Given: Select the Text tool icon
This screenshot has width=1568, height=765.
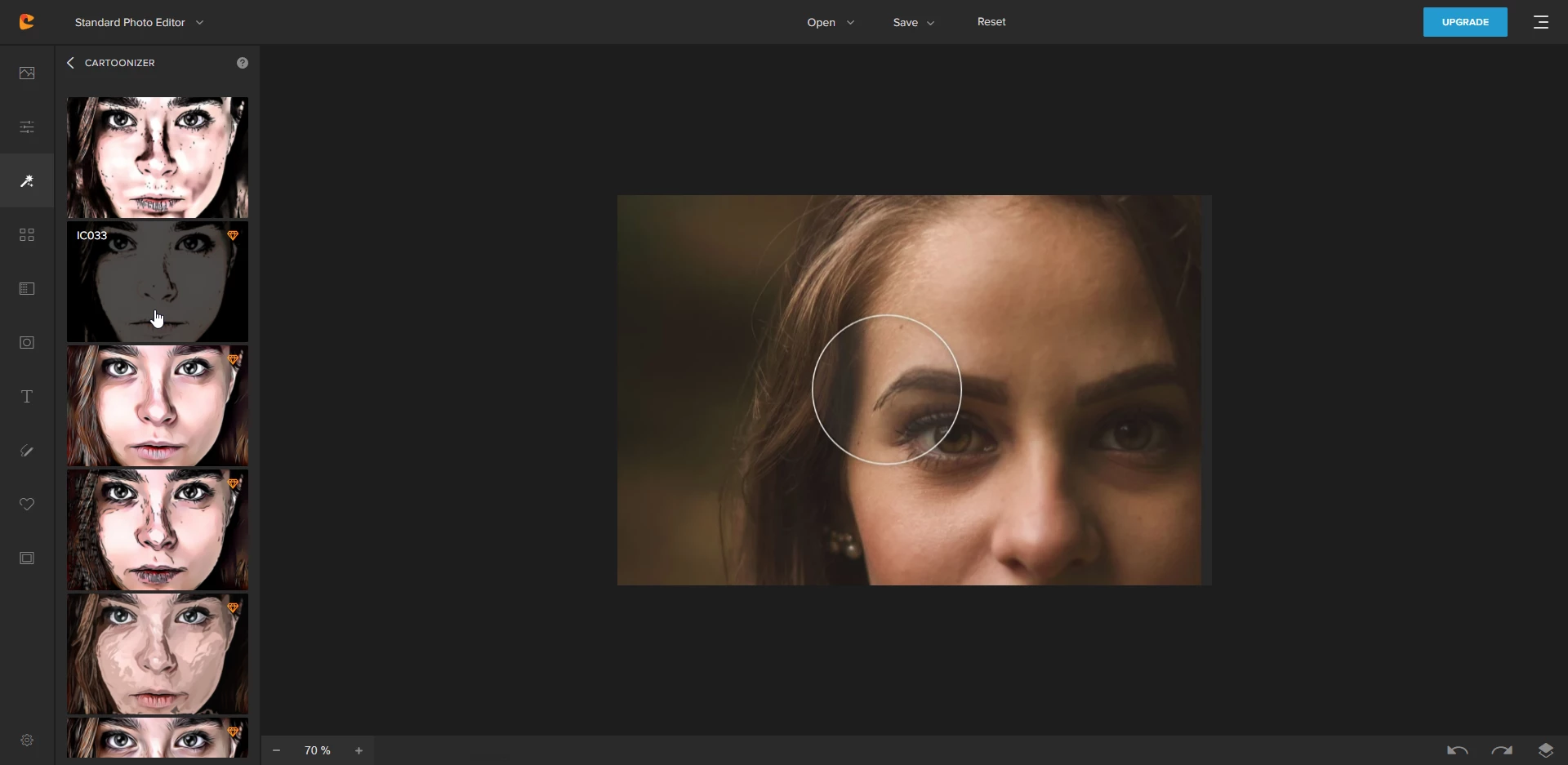Looking at the screenshot, I should click(x=27, y=397).
